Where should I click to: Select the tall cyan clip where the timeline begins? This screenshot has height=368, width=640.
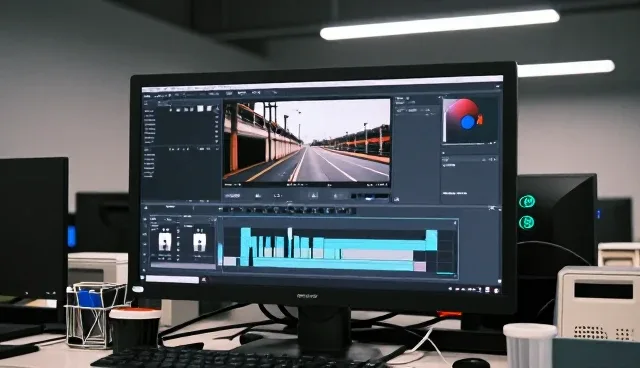tap(246, 247)
